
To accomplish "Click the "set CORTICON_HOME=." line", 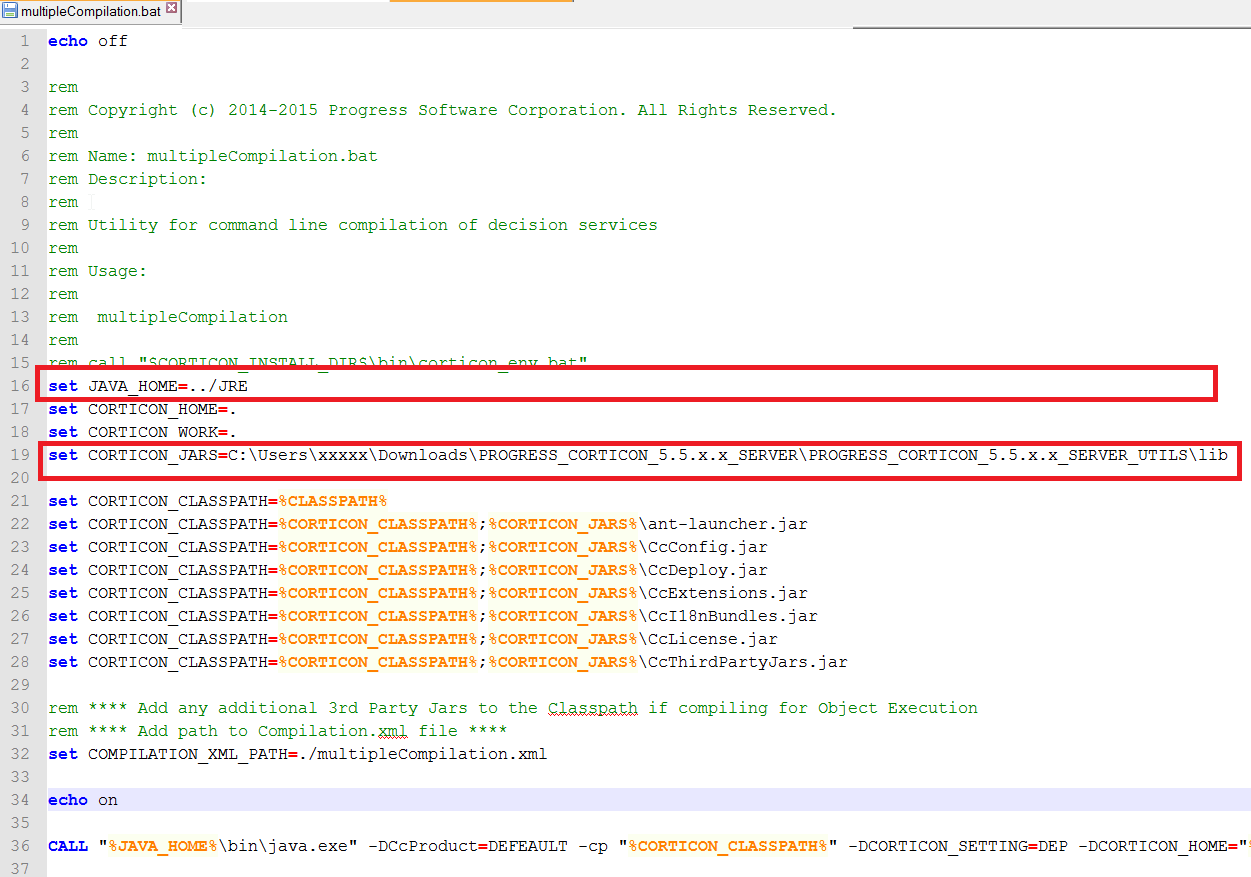I will click(142, 409).
